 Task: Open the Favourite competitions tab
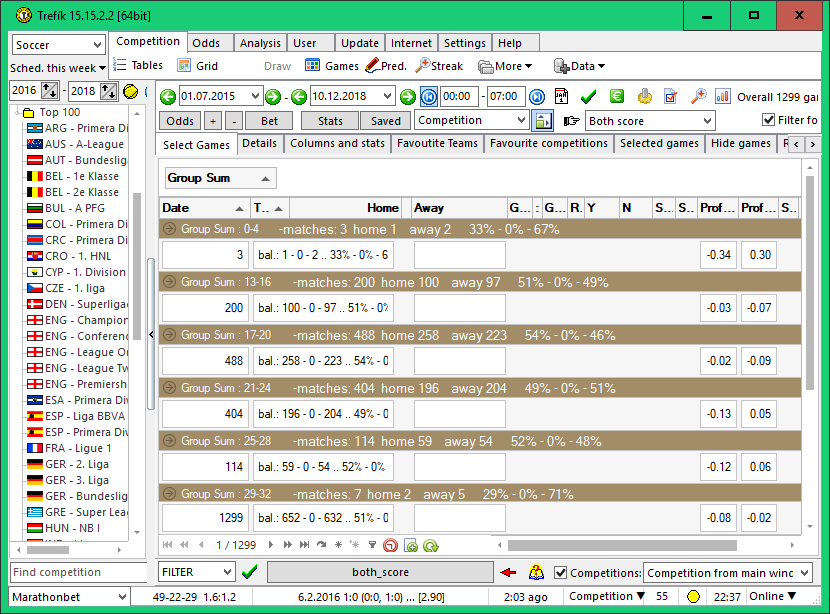548,144
